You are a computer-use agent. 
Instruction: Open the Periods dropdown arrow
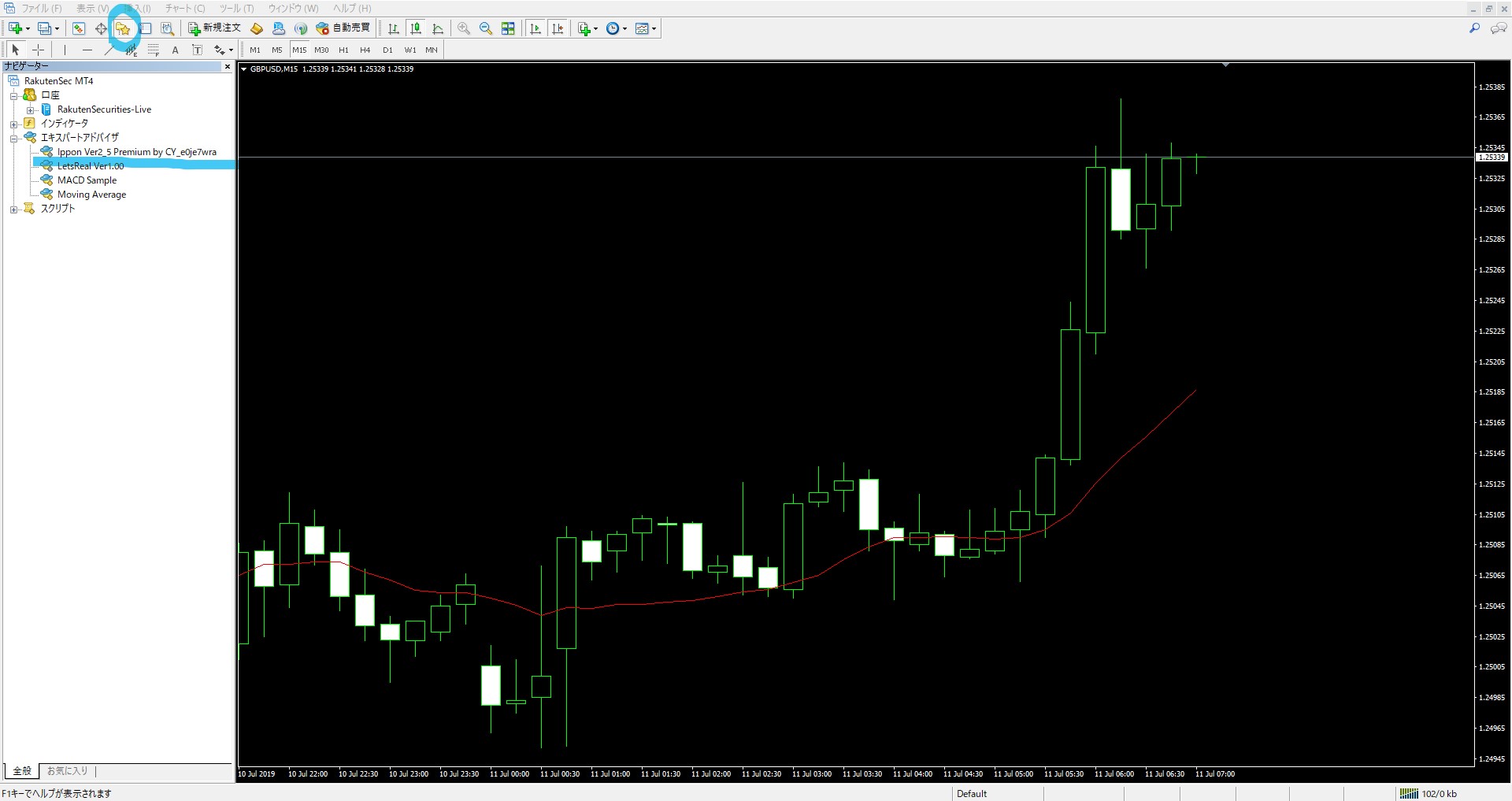624,28
